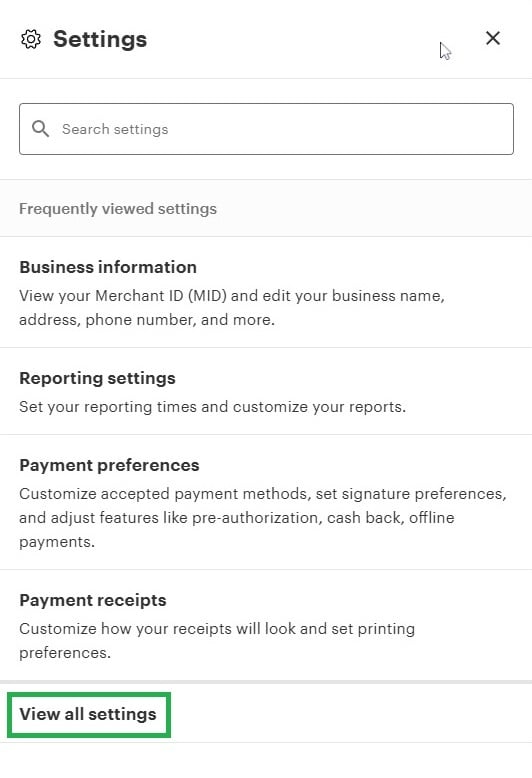Viewport: 532px width, 778px height.
Task: Click the Customize how your receipts look line
Action: [x=217, y=629]
